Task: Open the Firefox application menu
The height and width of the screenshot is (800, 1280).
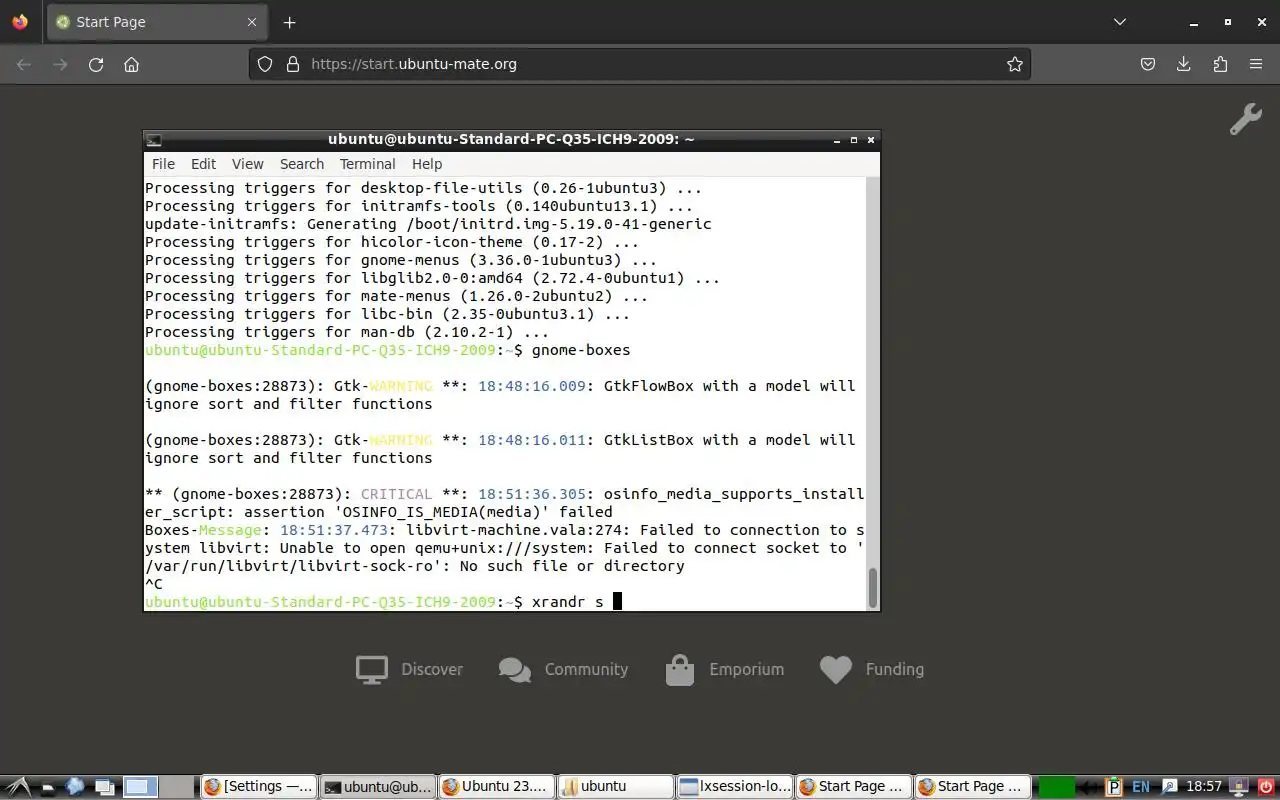Action: pyautogui.click(x=1256, y=64)
